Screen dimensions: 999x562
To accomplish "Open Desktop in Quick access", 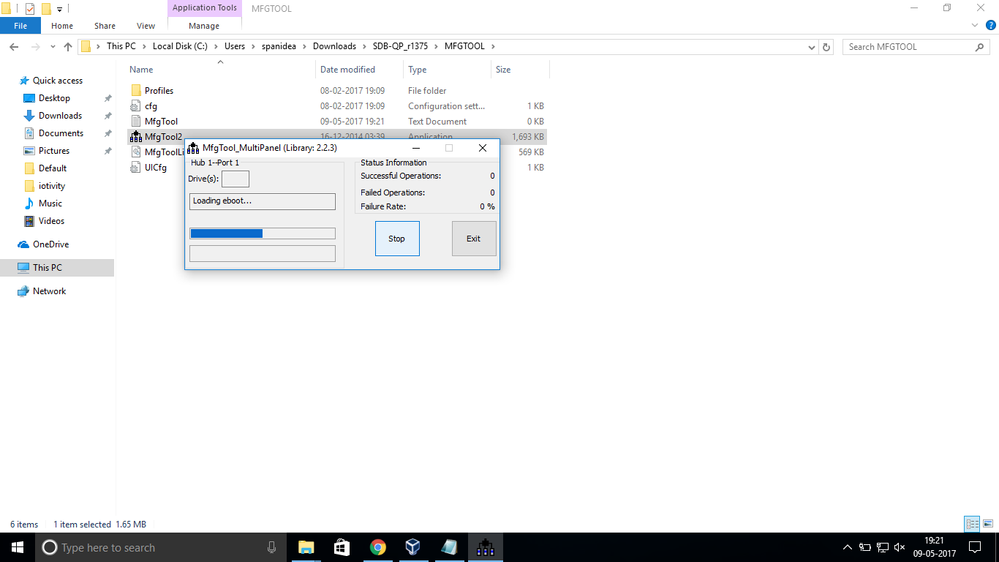I will click(x=54, y=98).
